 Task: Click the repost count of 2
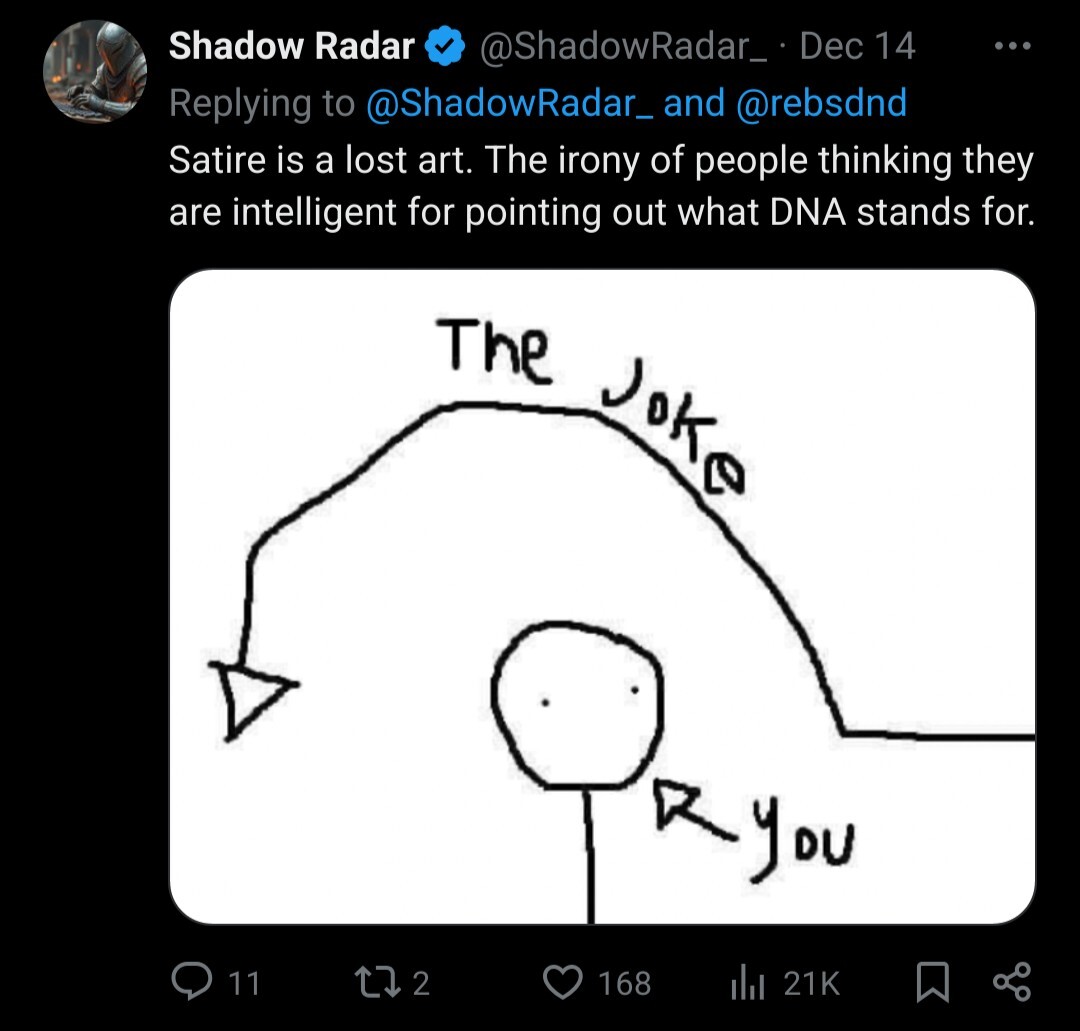(421, 983)
